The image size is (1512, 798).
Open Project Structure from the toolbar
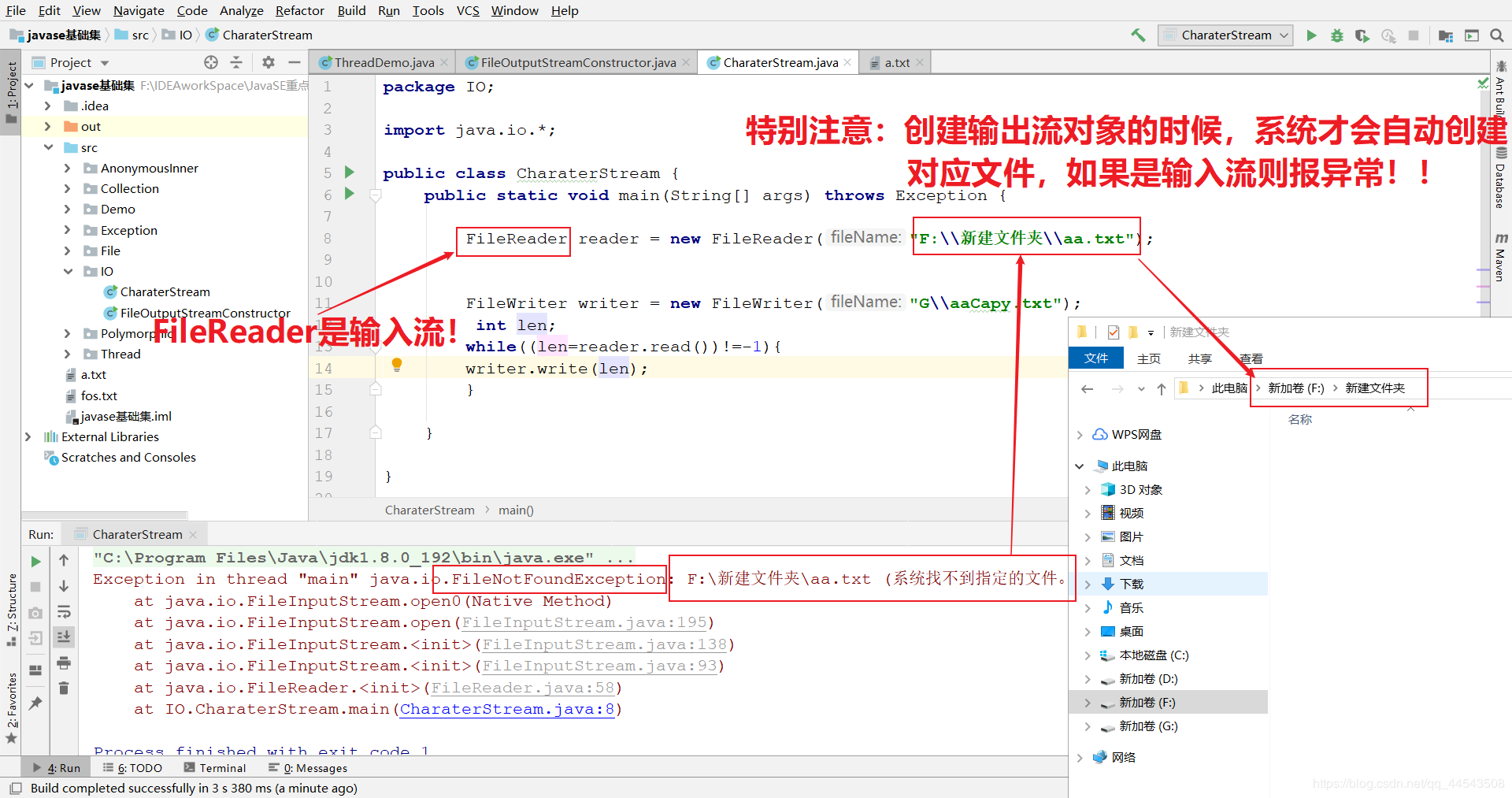[1445, 35]
